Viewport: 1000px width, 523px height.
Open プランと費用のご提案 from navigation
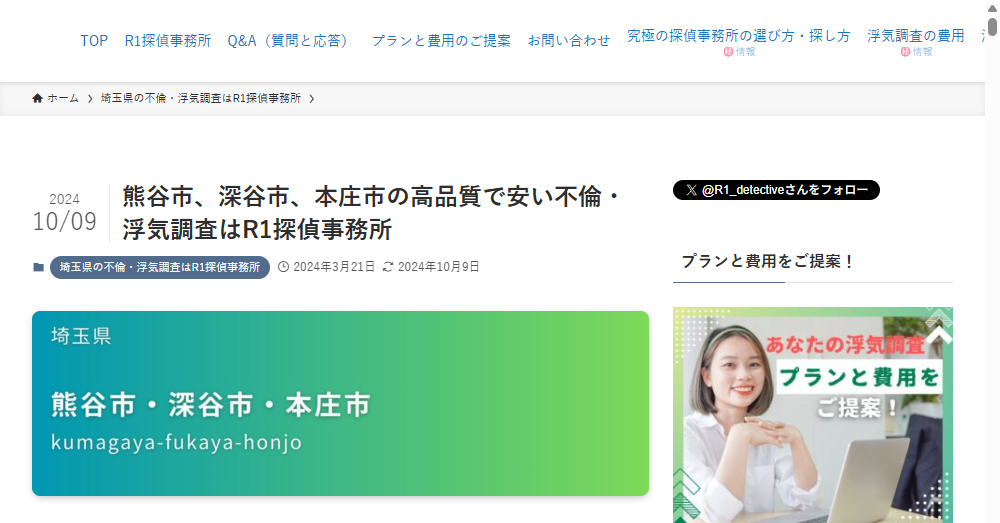(x=441, y=41)
